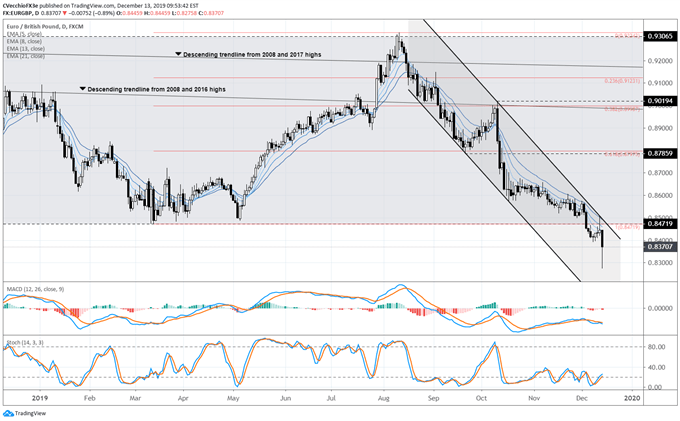
Task: Click the 0.00000 MACD axis value
Action: [x=660, y=308]
